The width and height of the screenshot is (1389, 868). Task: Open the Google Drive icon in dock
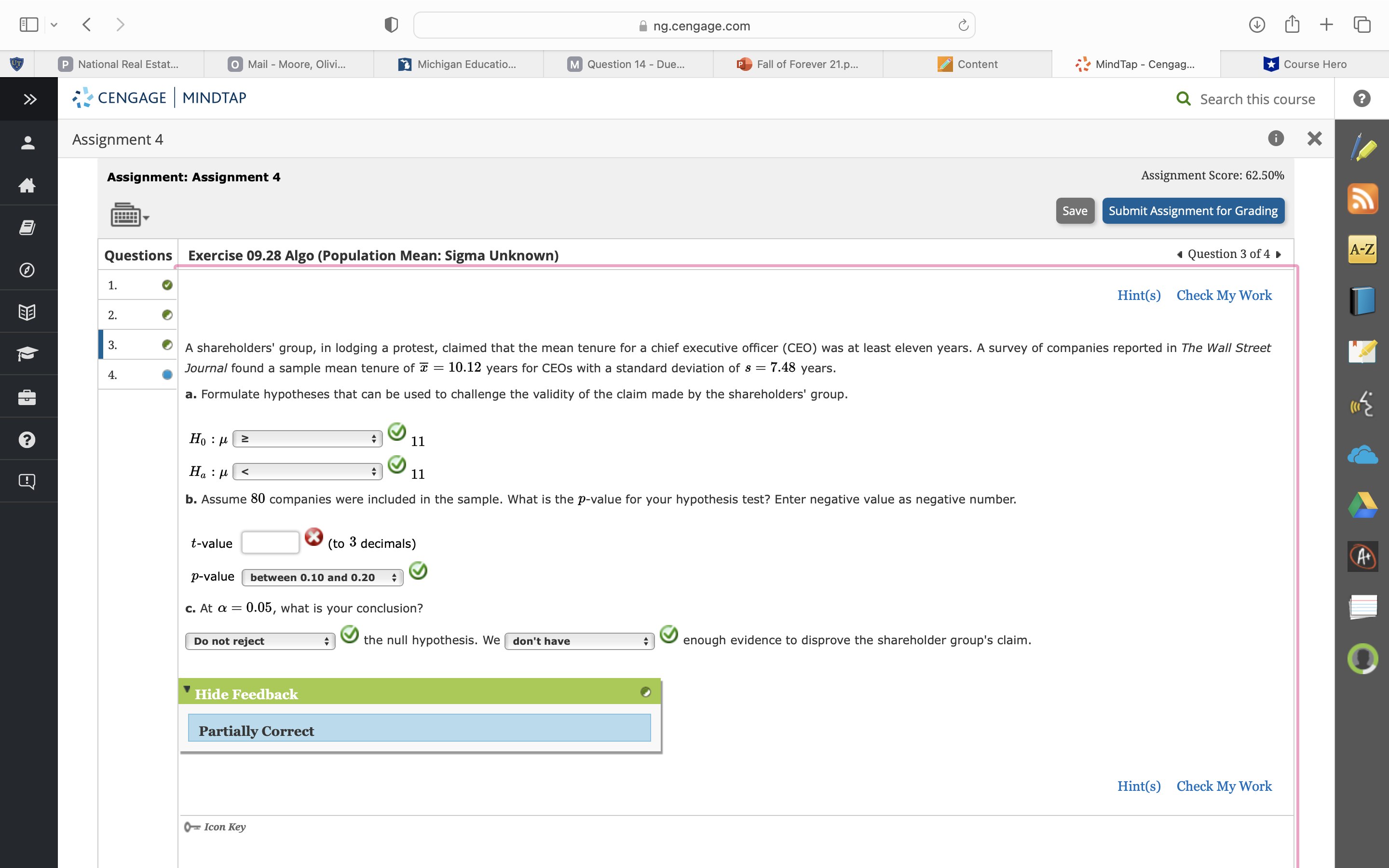pos(1362,505)
